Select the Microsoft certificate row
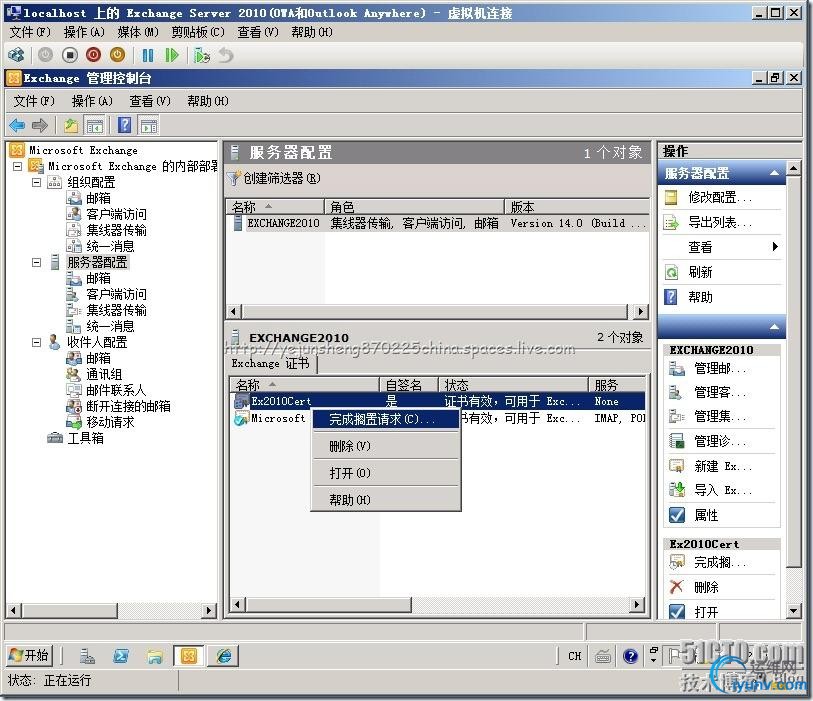This screenshot has height=701, width=813. coord(270,418)
